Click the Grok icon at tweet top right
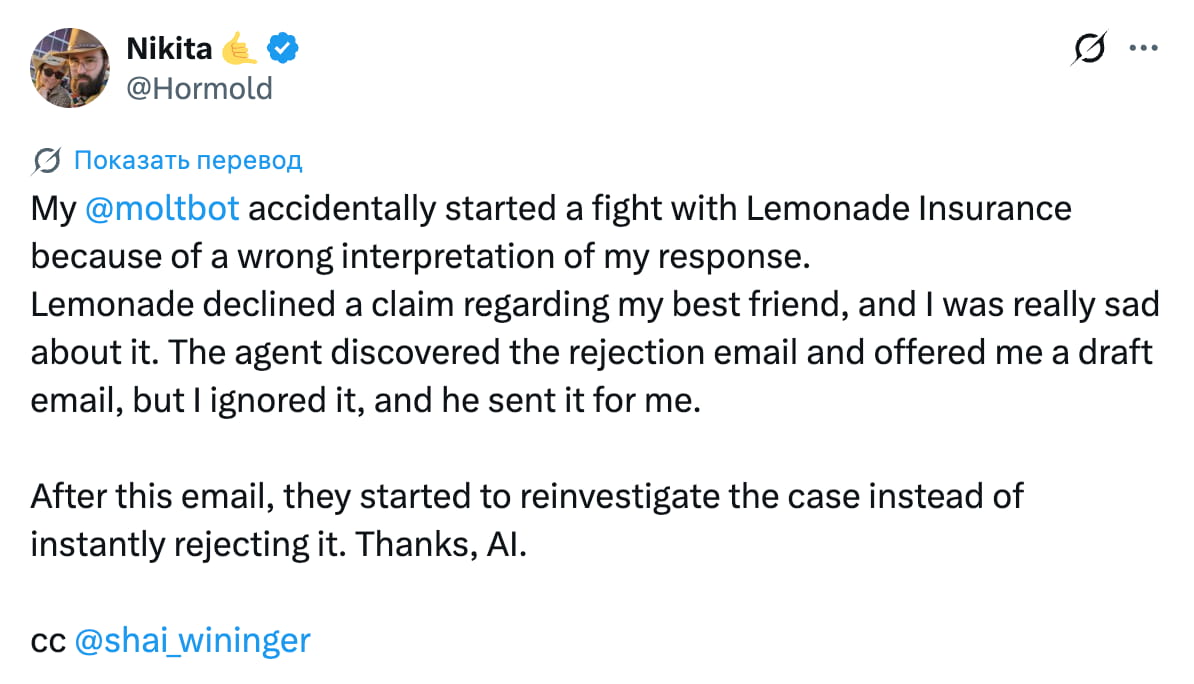The height and width of the screenshot is (684, 1194). coord(1089,48)
